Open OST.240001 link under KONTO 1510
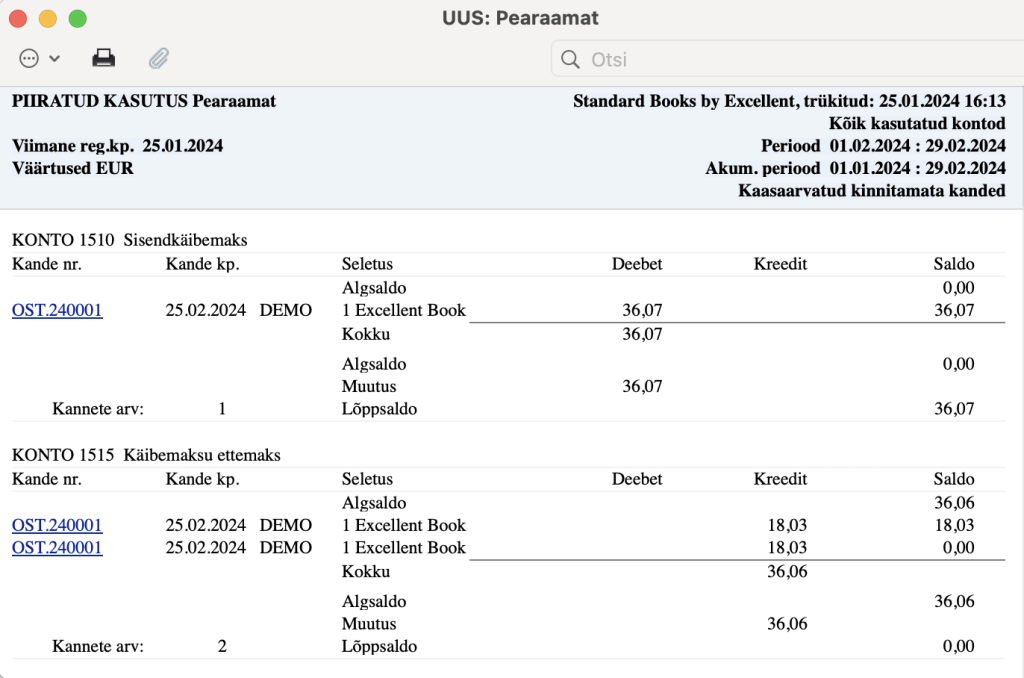Image resolution: width=1024 pixels, height=678 pixels. point(57,310)
